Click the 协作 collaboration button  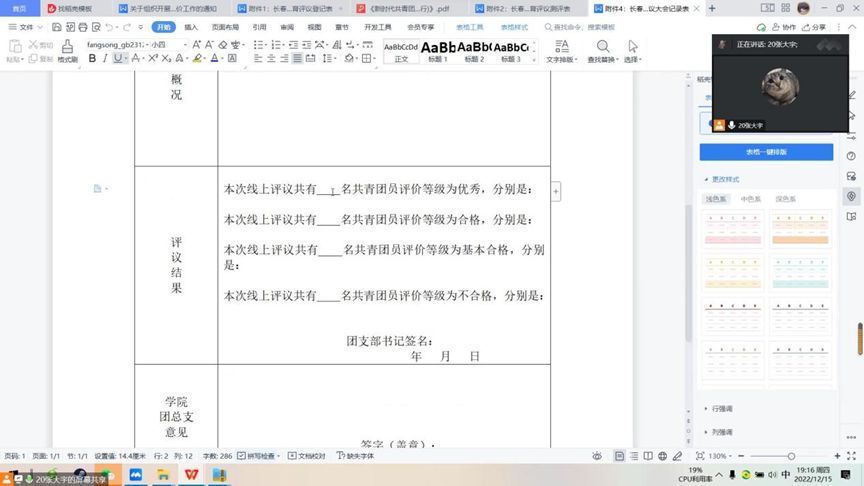(784, 27)
